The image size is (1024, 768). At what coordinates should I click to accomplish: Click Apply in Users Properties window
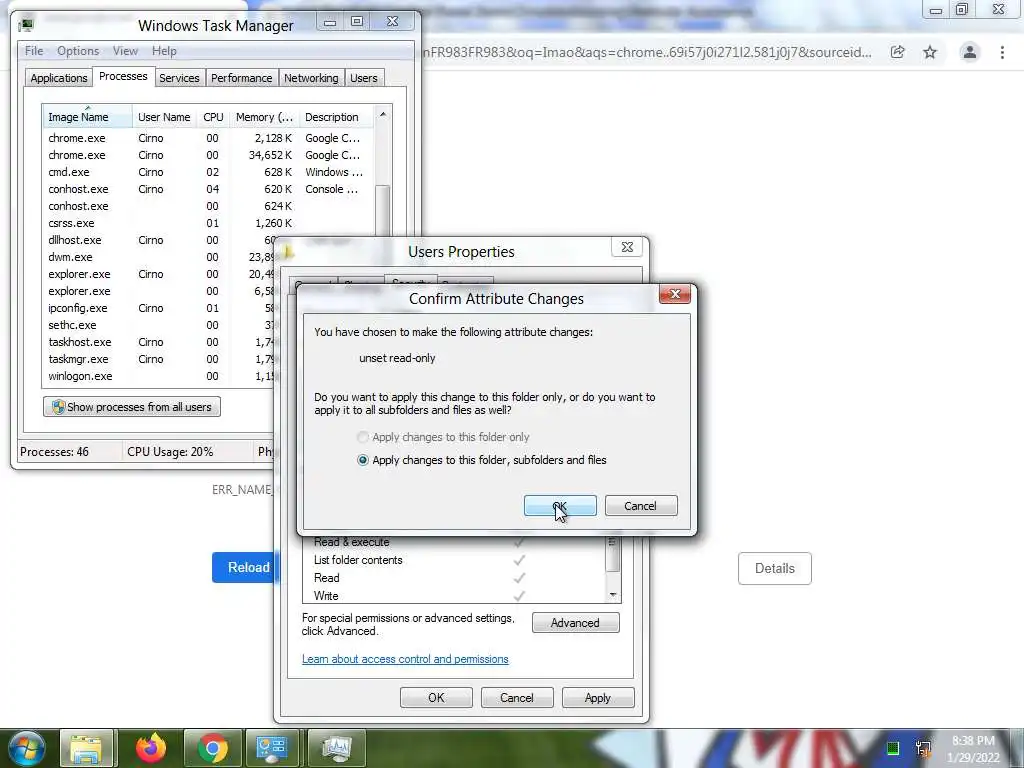click(598, 697)
